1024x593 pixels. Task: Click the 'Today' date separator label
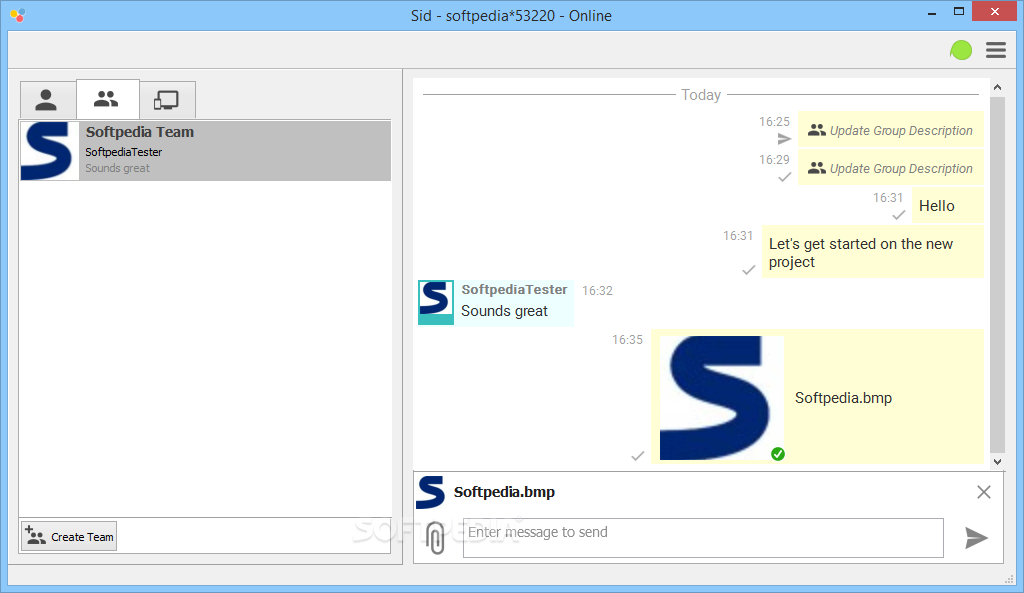(701, 95)
